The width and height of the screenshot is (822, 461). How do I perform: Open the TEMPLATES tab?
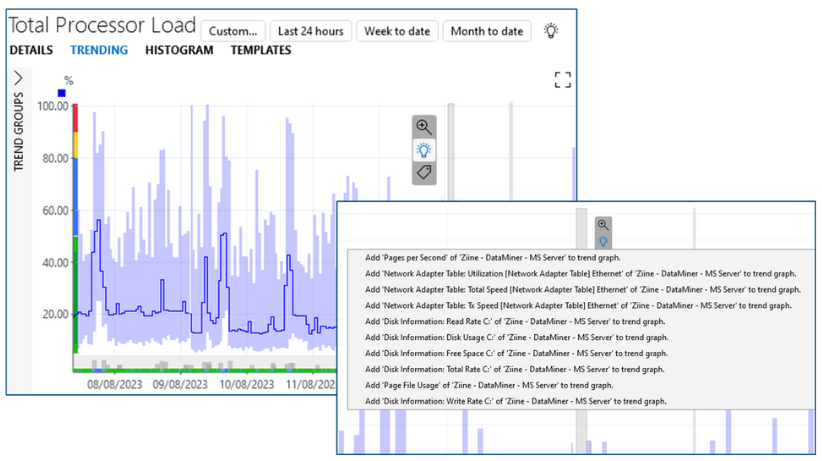pos(261,50)
